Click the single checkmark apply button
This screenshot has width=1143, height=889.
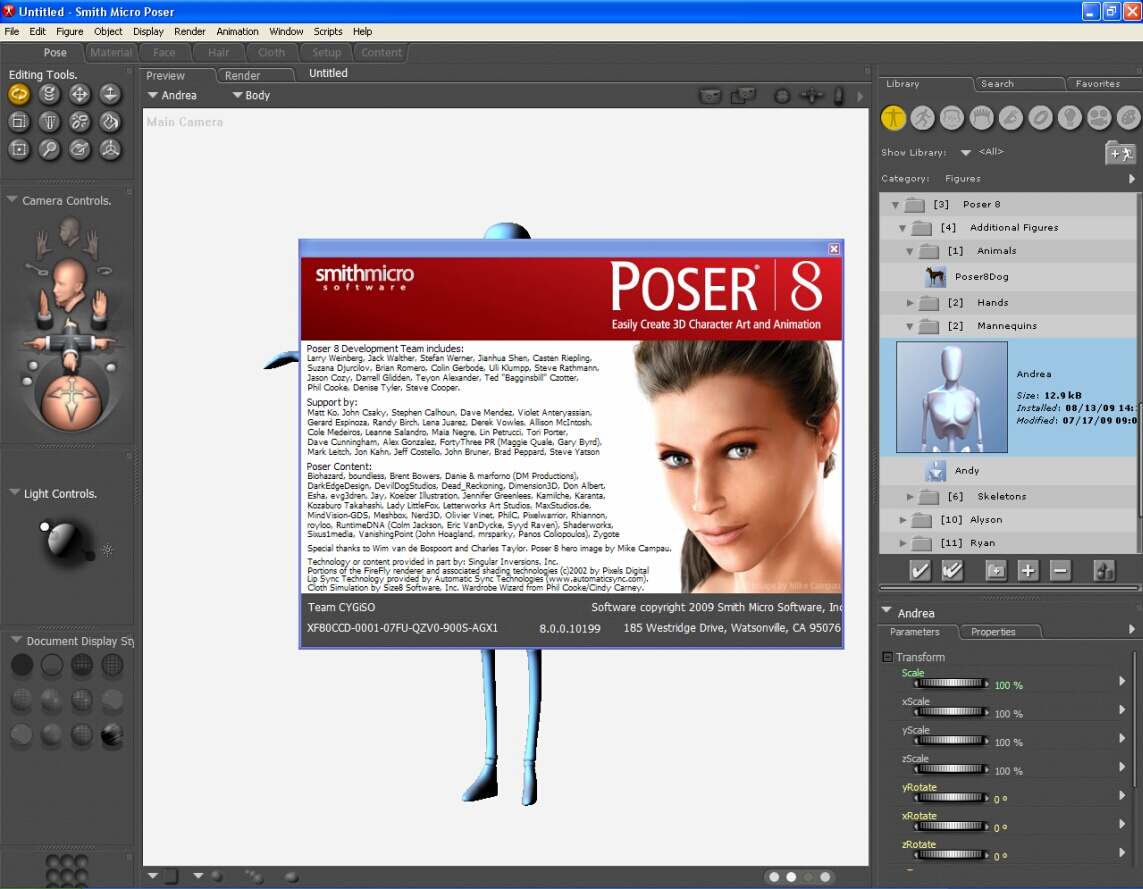pyautogui.click(x=920, y=571)
